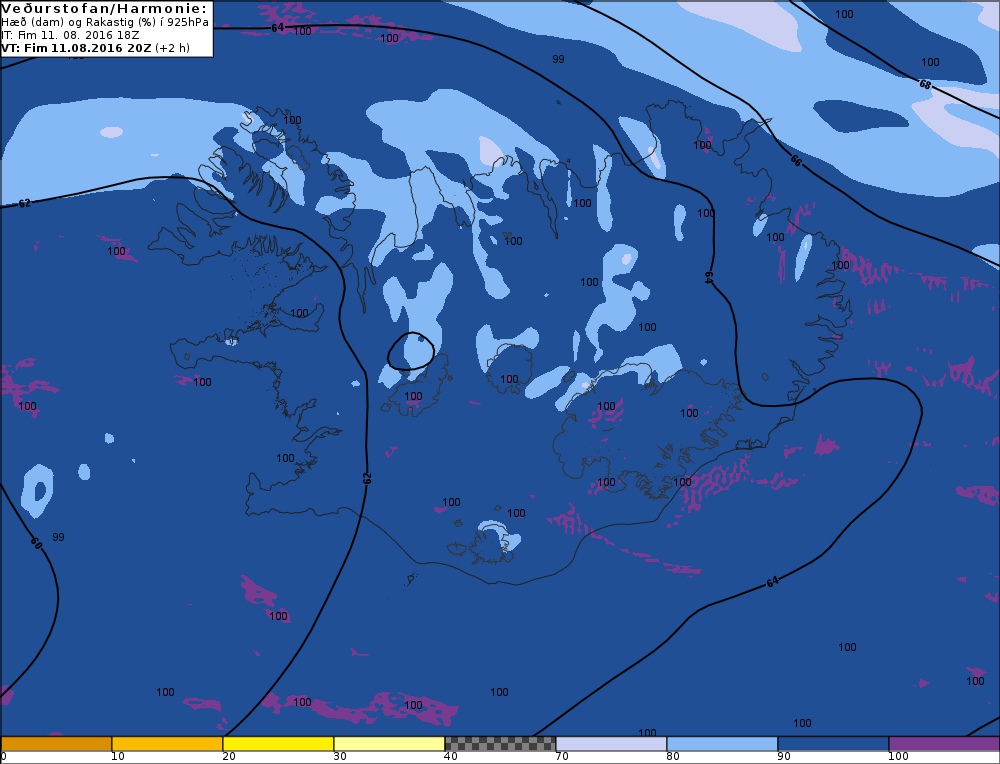Choose the pale yellow 30–40 legend swatch
The image size is (1000, 764).
point(389,744)
